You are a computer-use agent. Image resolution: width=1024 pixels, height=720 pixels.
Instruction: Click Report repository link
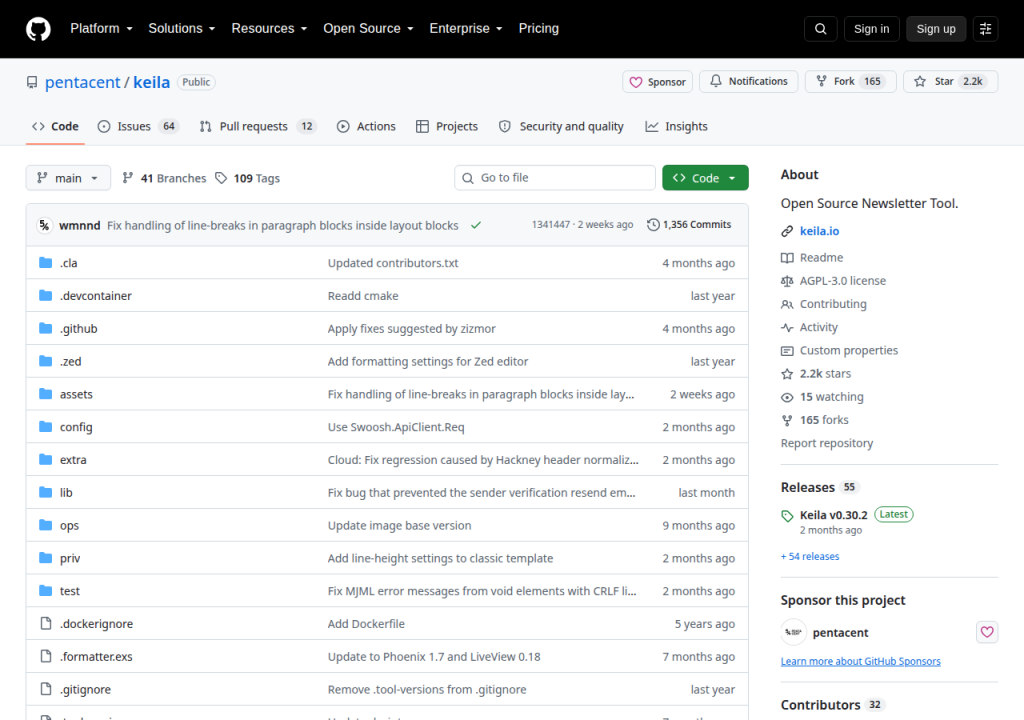827,443
